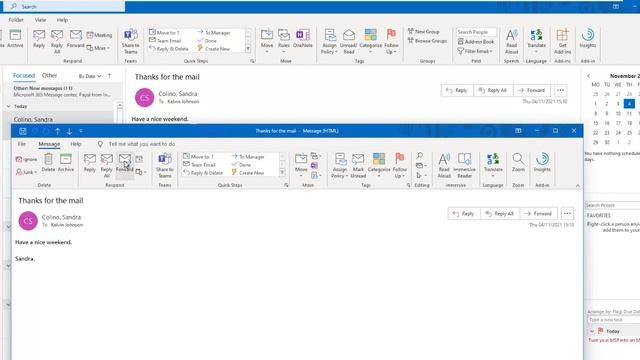The height and width of the screenshot is (360, 640).
Task: Click Unread/Read in the main Outlook ribbon
Action: [x=349, y=41]
